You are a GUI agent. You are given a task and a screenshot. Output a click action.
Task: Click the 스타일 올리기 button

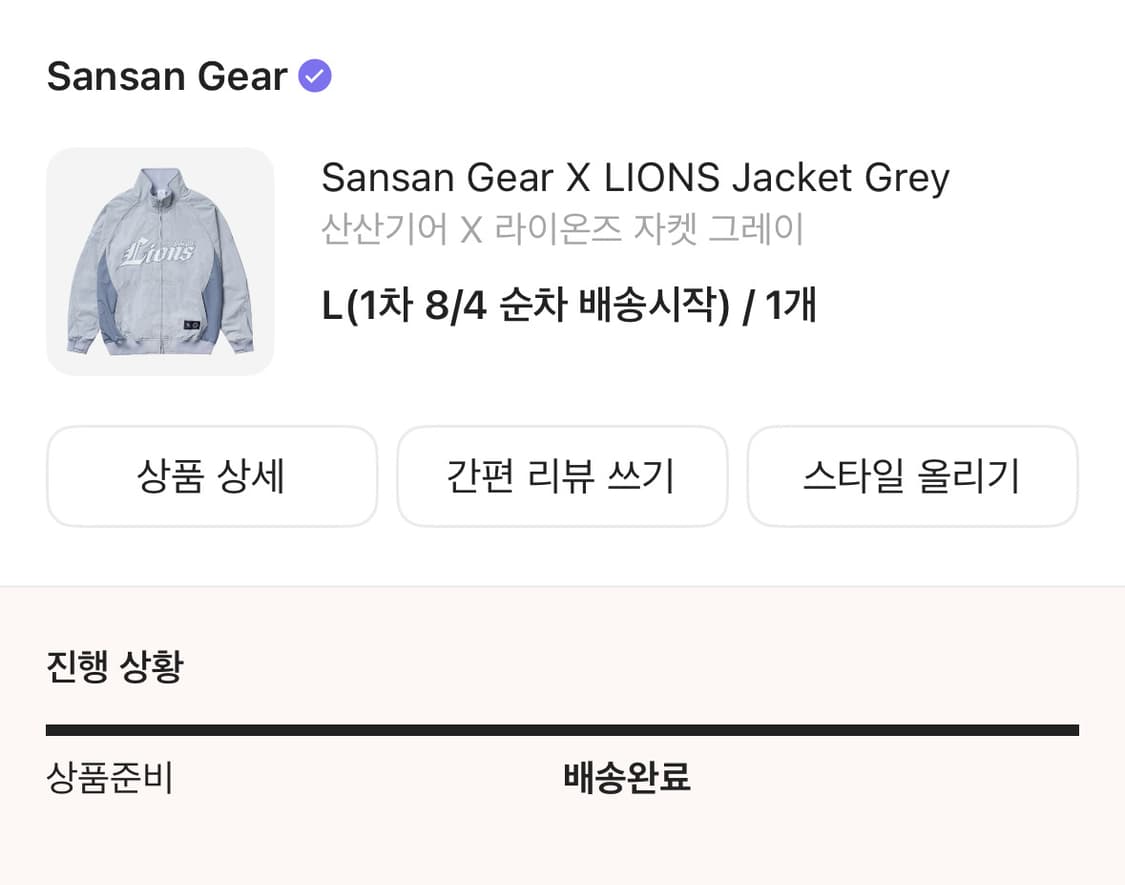click(x=912, y=476)
